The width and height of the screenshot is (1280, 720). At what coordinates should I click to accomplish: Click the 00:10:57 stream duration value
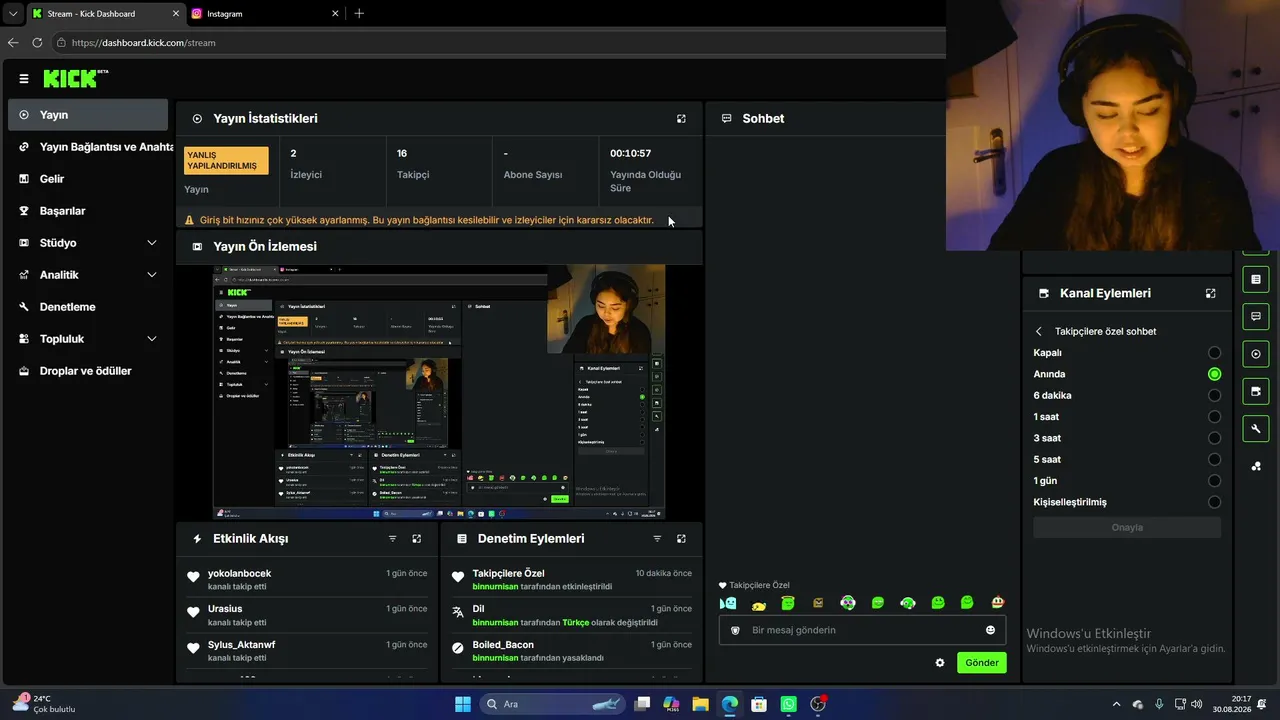coord(630,154)
